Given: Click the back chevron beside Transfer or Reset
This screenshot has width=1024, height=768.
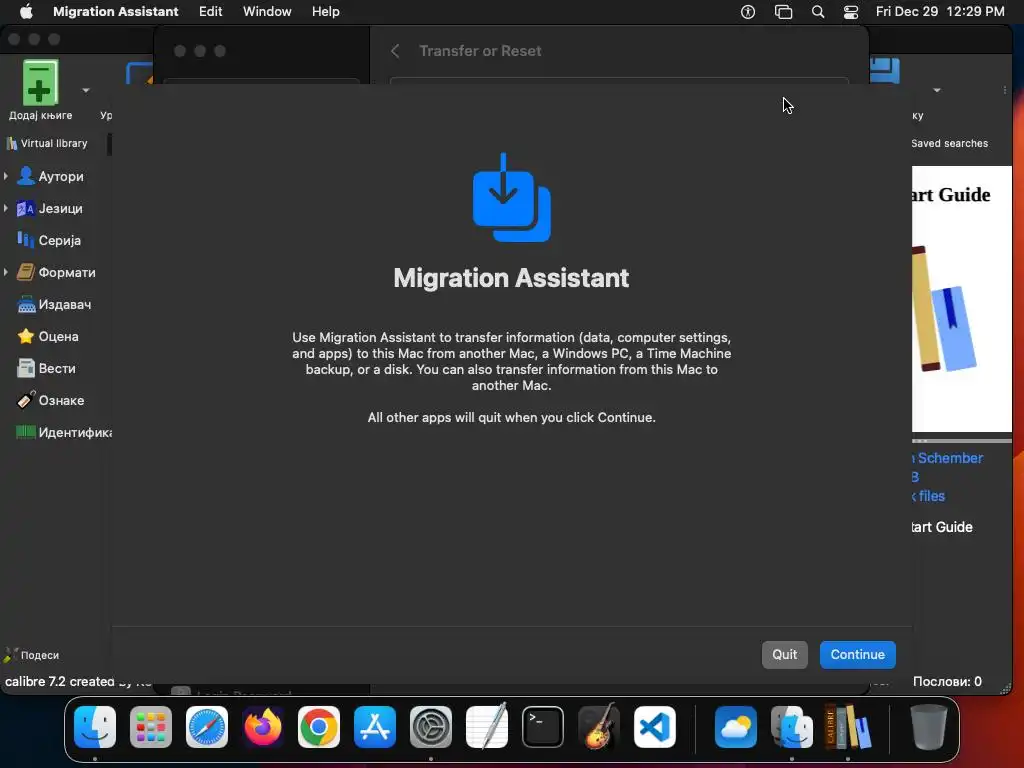Looking at the screenshot, I should point(395,51).
